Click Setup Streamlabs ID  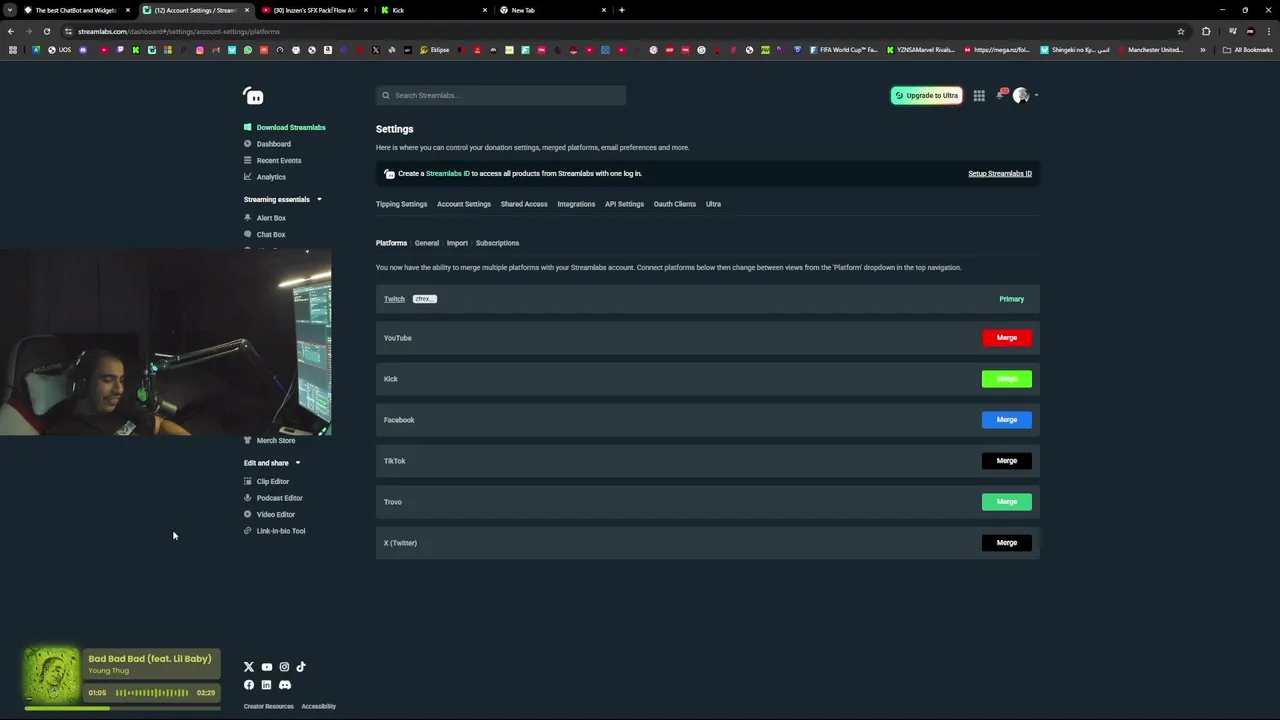pos(1000,173)
